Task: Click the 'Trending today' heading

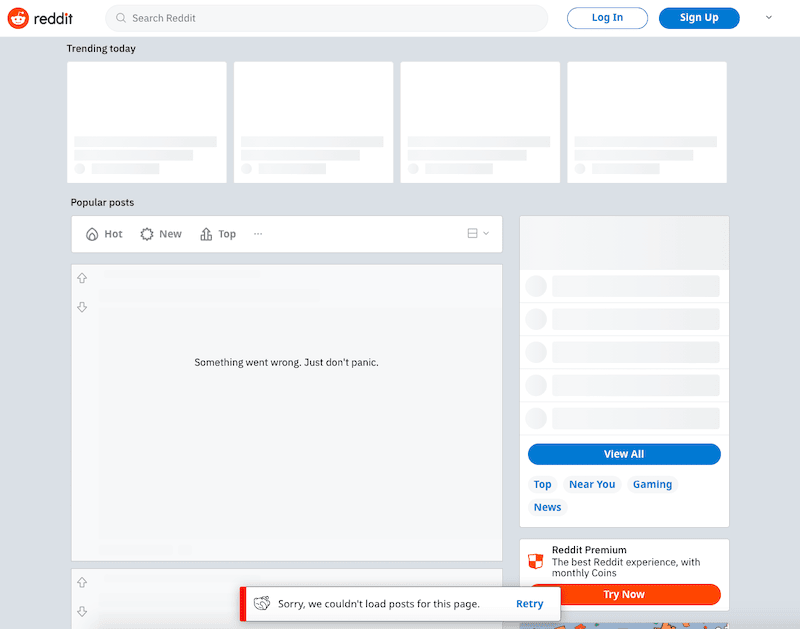Action: pos(101,48)
